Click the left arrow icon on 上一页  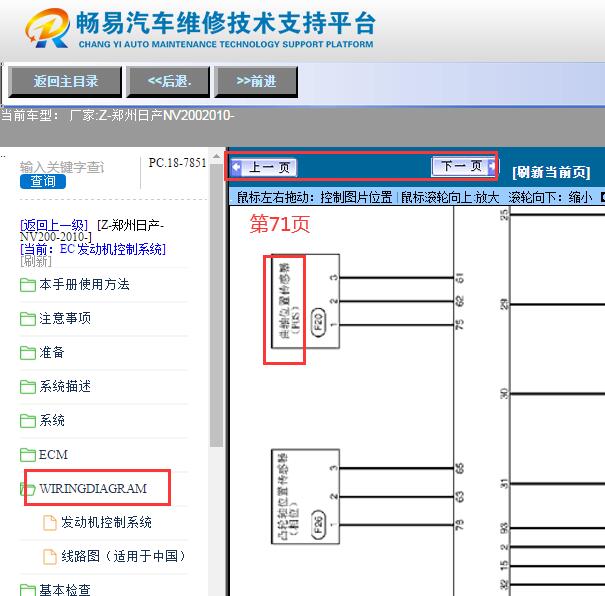(236, 167)
